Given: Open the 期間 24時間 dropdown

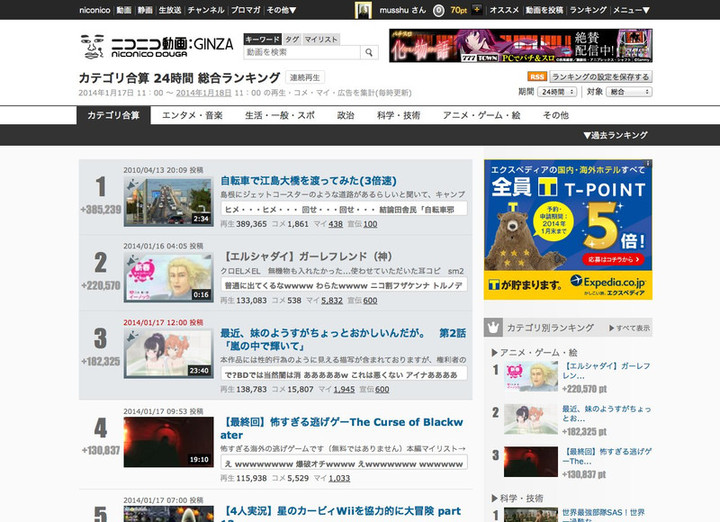Looking at the screenshot, I should (557, 92).
